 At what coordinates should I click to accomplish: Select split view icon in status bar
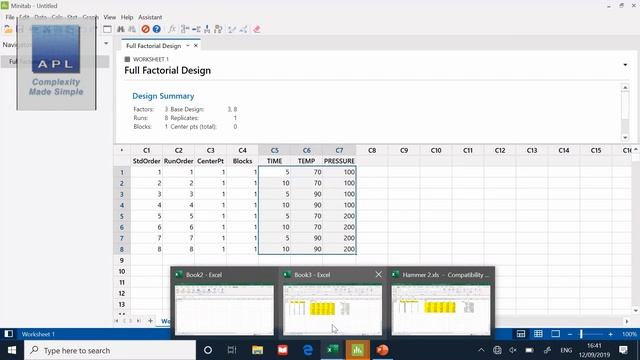[521, 334]
